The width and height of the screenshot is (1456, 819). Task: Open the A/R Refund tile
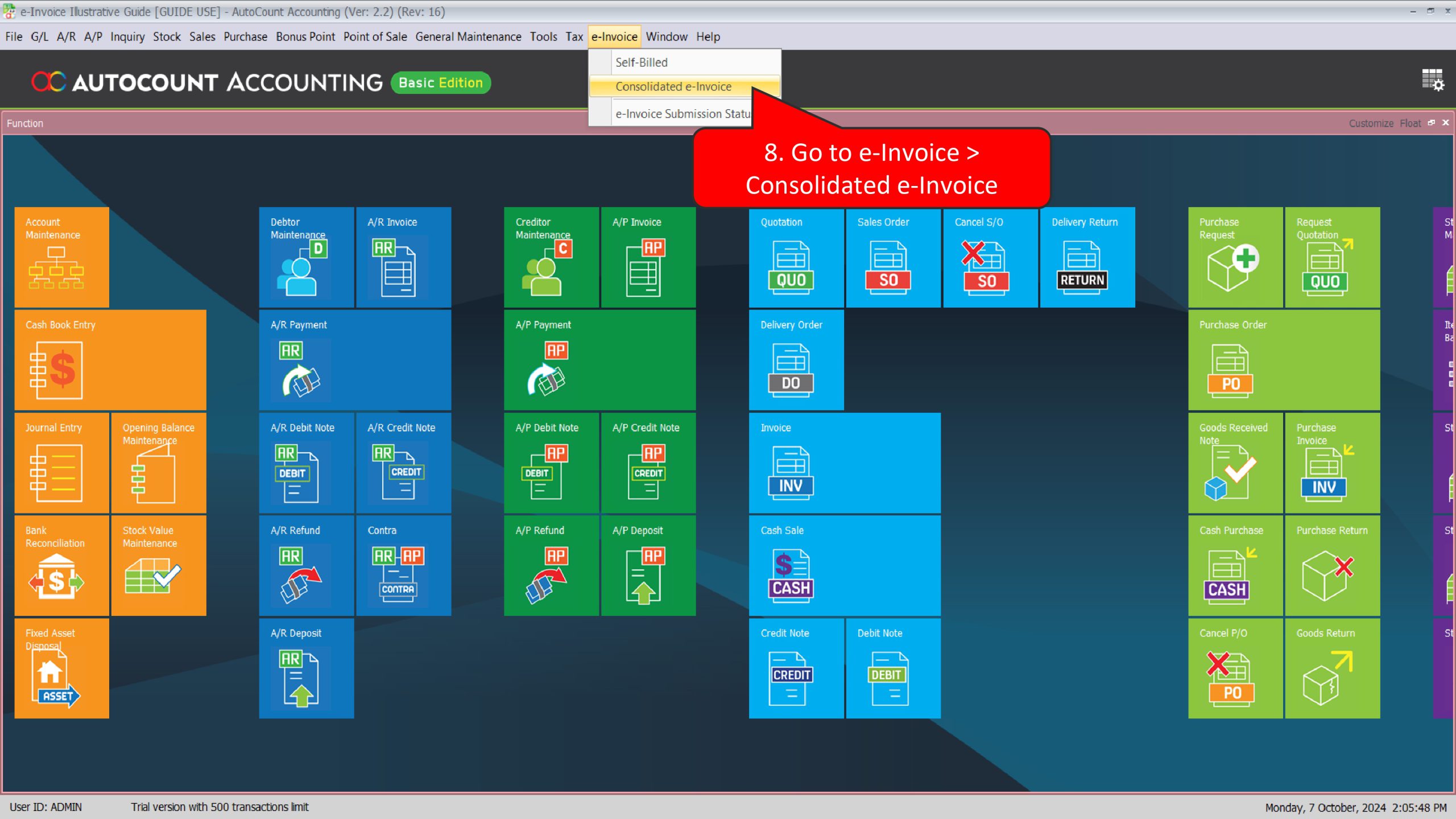[307, 565]
